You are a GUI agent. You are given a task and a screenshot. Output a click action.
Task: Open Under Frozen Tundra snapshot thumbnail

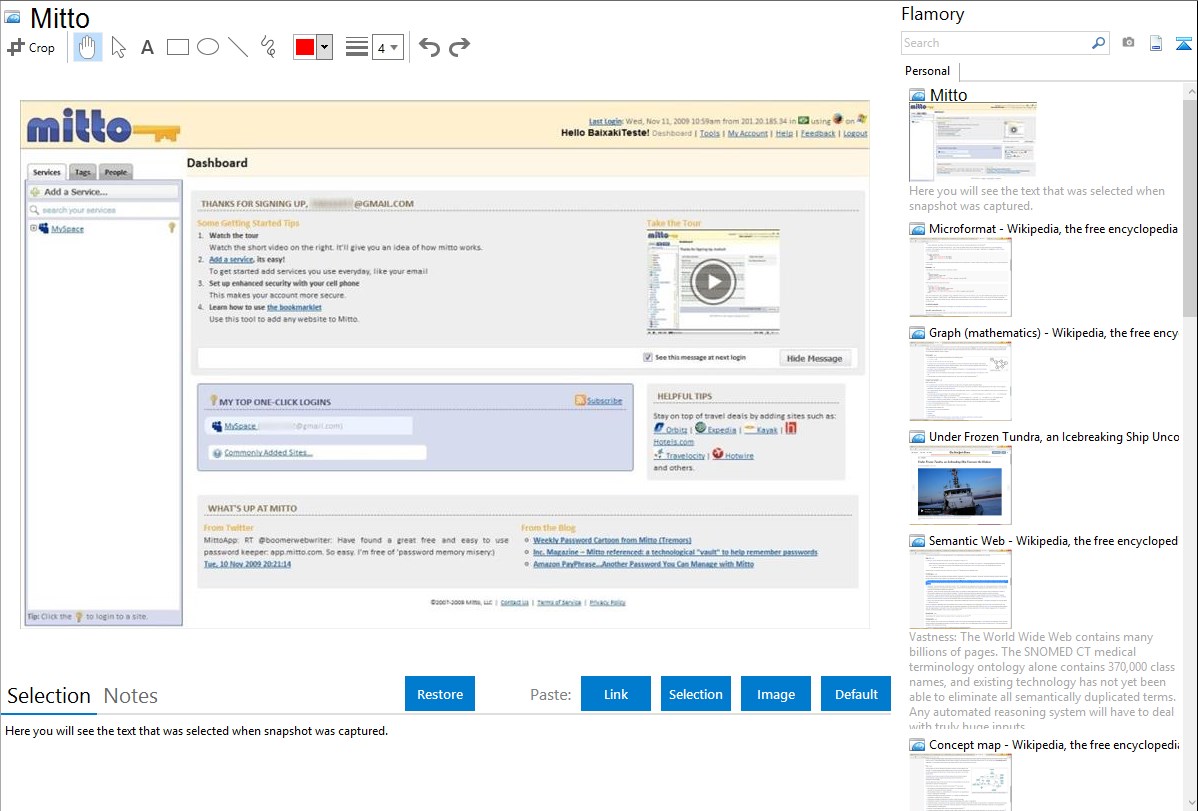[960, 485]
